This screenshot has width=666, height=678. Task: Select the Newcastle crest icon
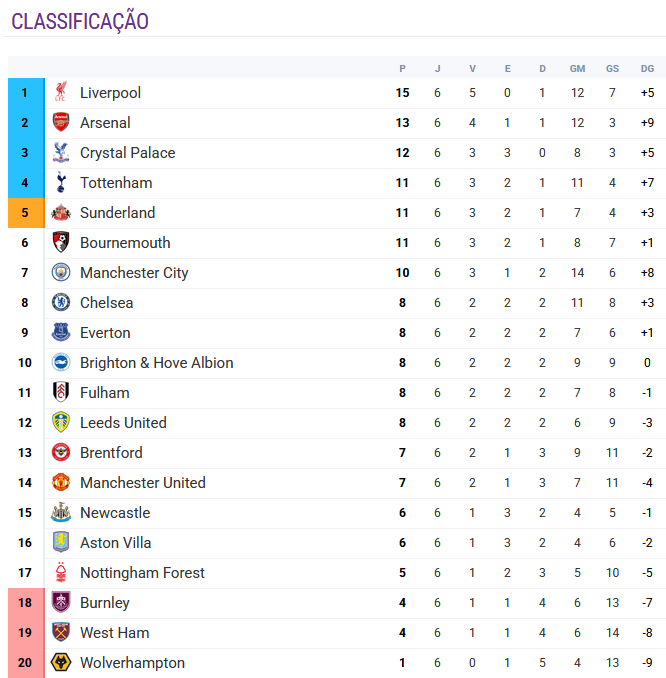click(x=61, y=513)
